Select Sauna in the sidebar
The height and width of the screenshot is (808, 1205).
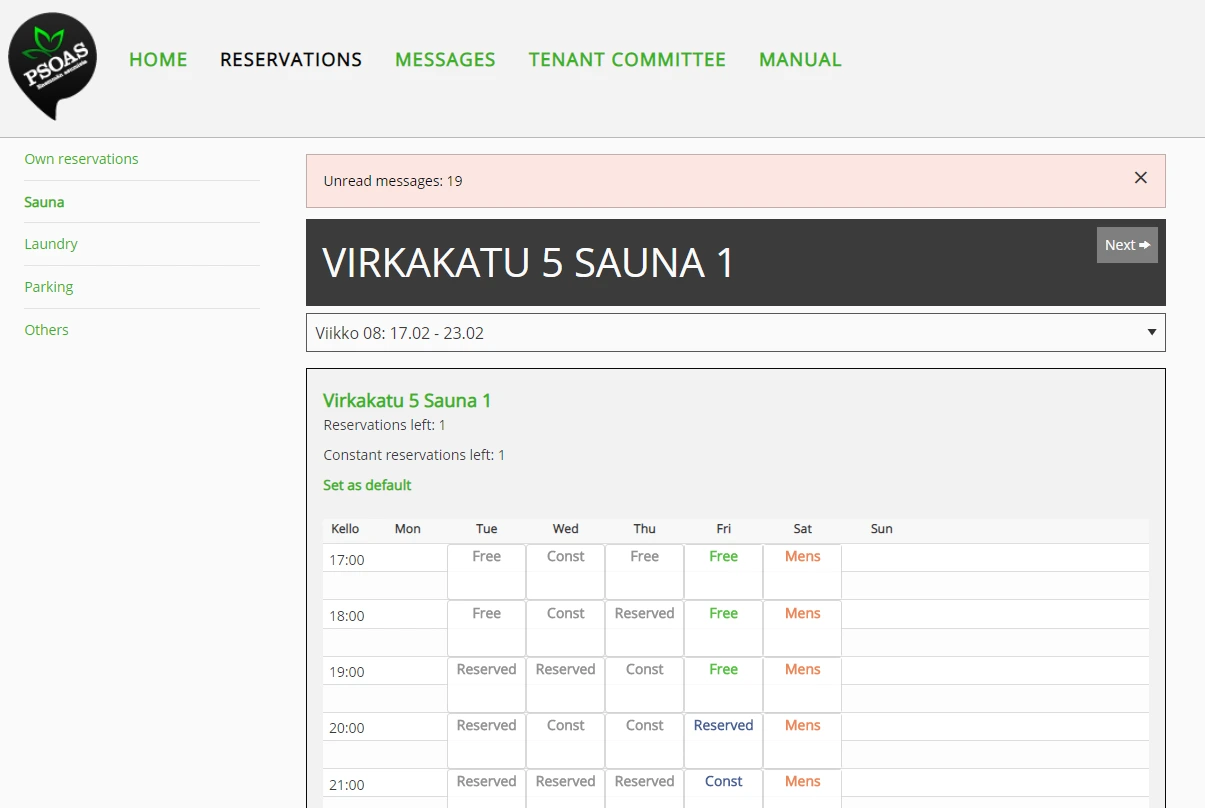[44, 202]
